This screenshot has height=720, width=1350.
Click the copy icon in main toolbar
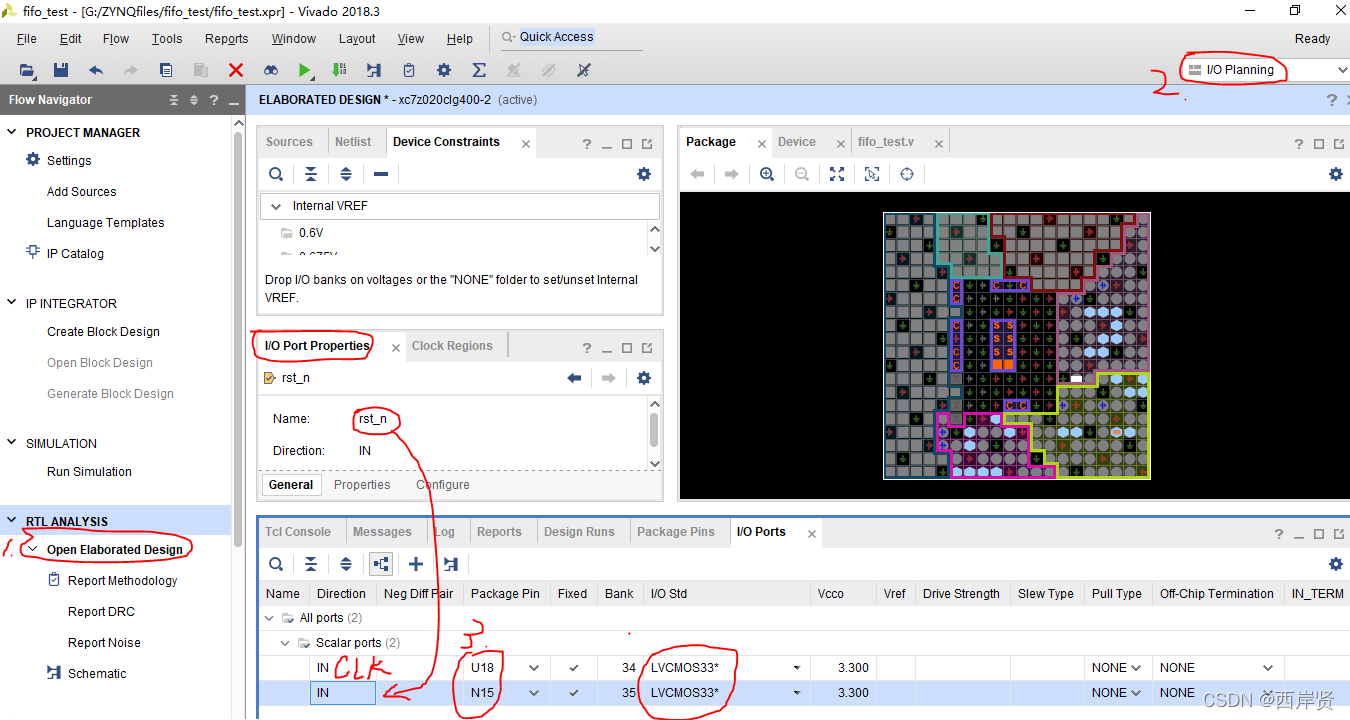tap(166, 70)
